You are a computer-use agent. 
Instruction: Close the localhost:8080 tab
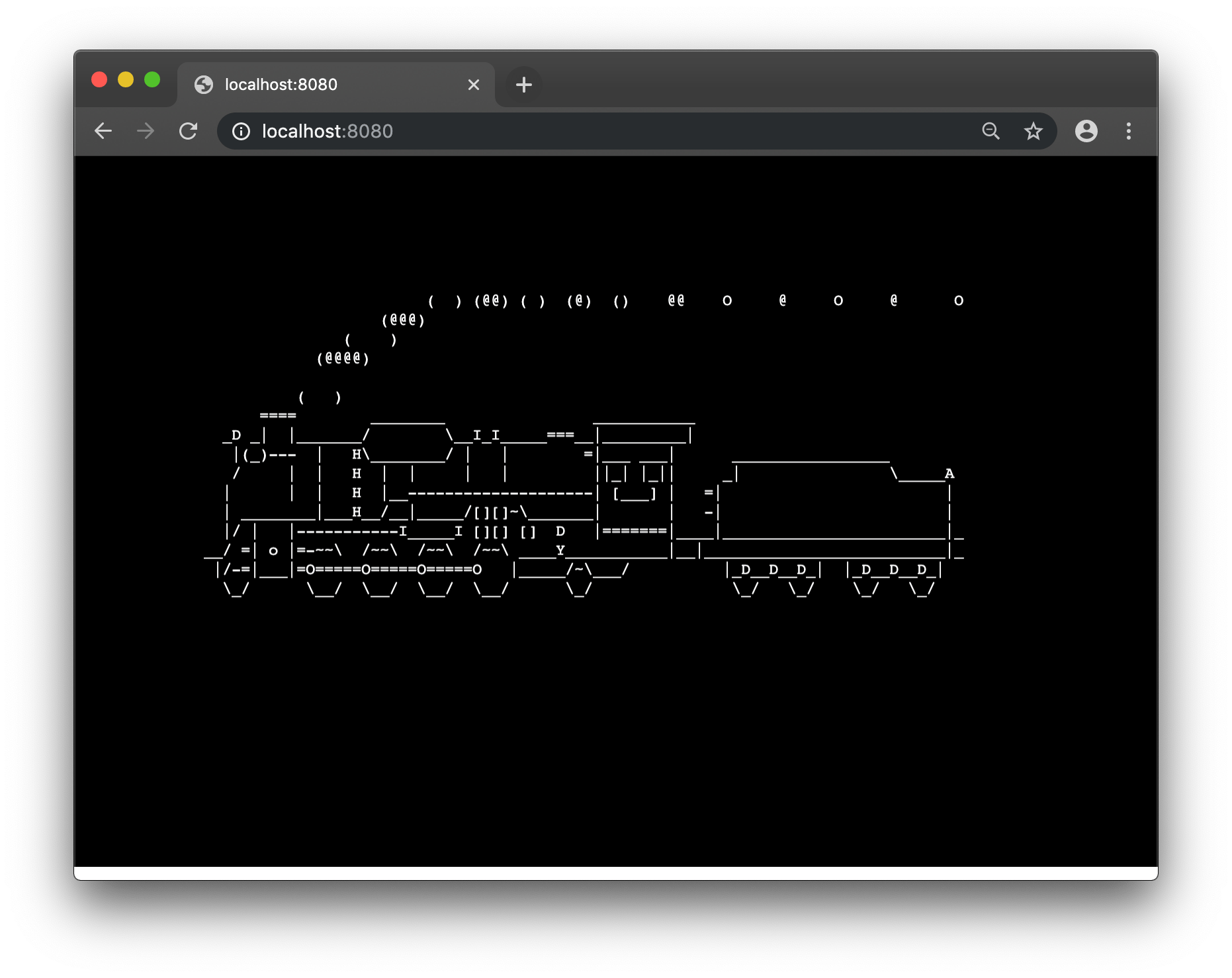[474, 85]
